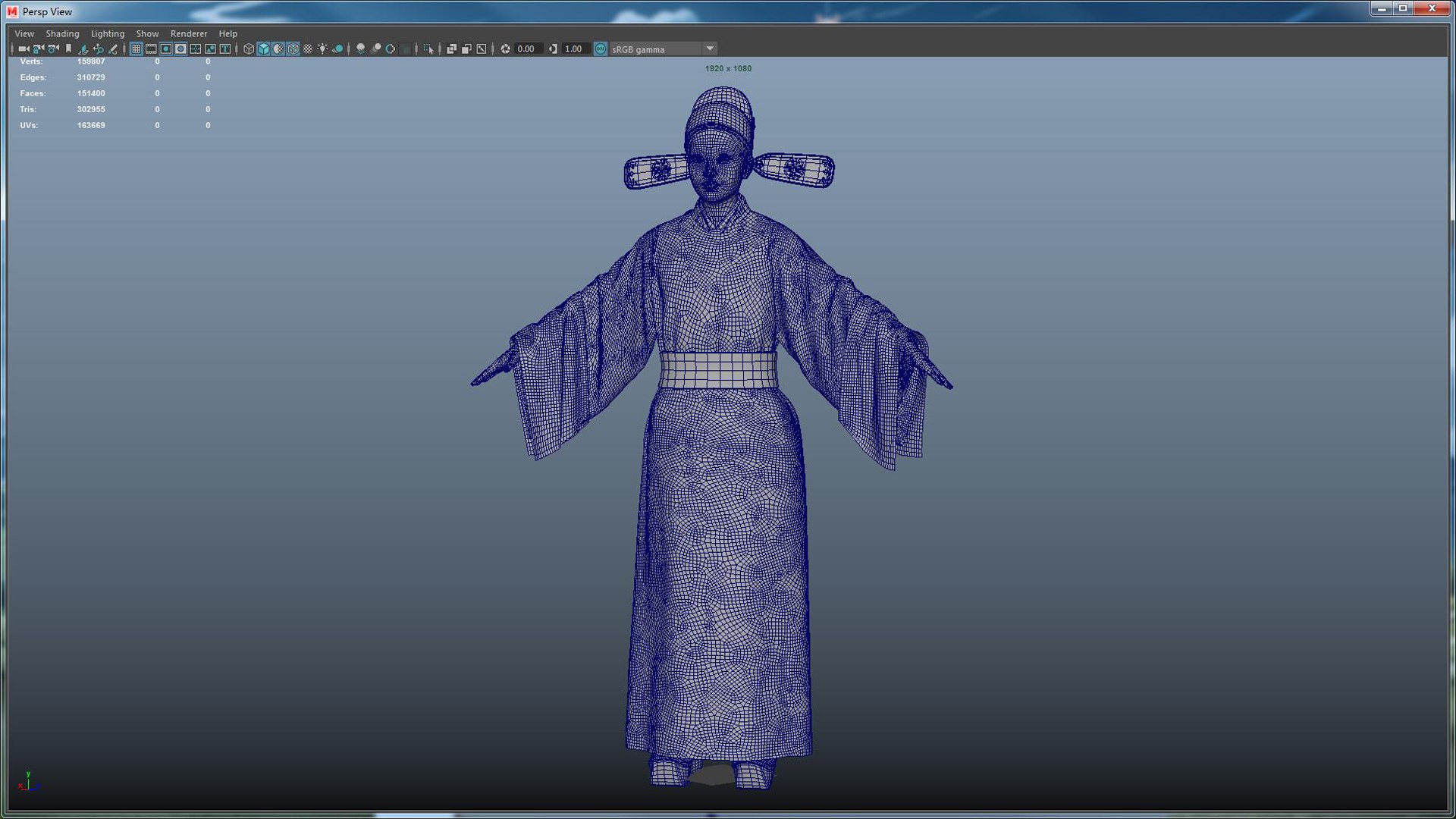Toggle 2D Pan/Zoom icon
Image resolution: width=1456 pixels, height=819 pixels.
point(98,49)
